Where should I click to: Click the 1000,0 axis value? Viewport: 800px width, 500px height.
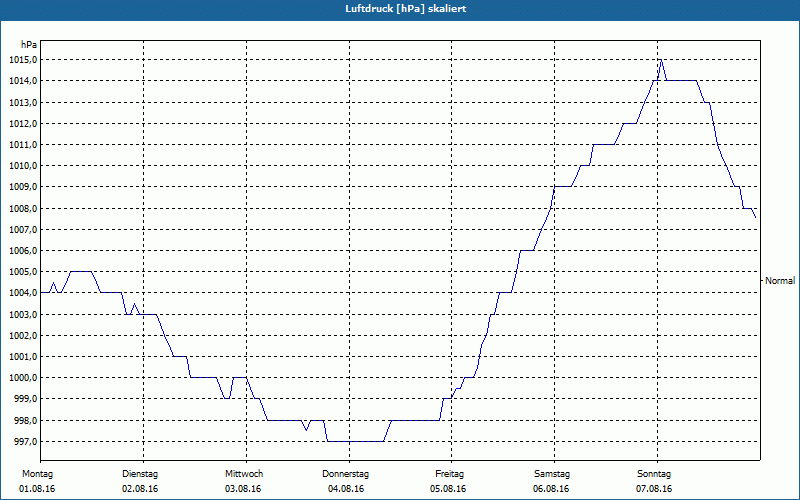tap(23, 378)
